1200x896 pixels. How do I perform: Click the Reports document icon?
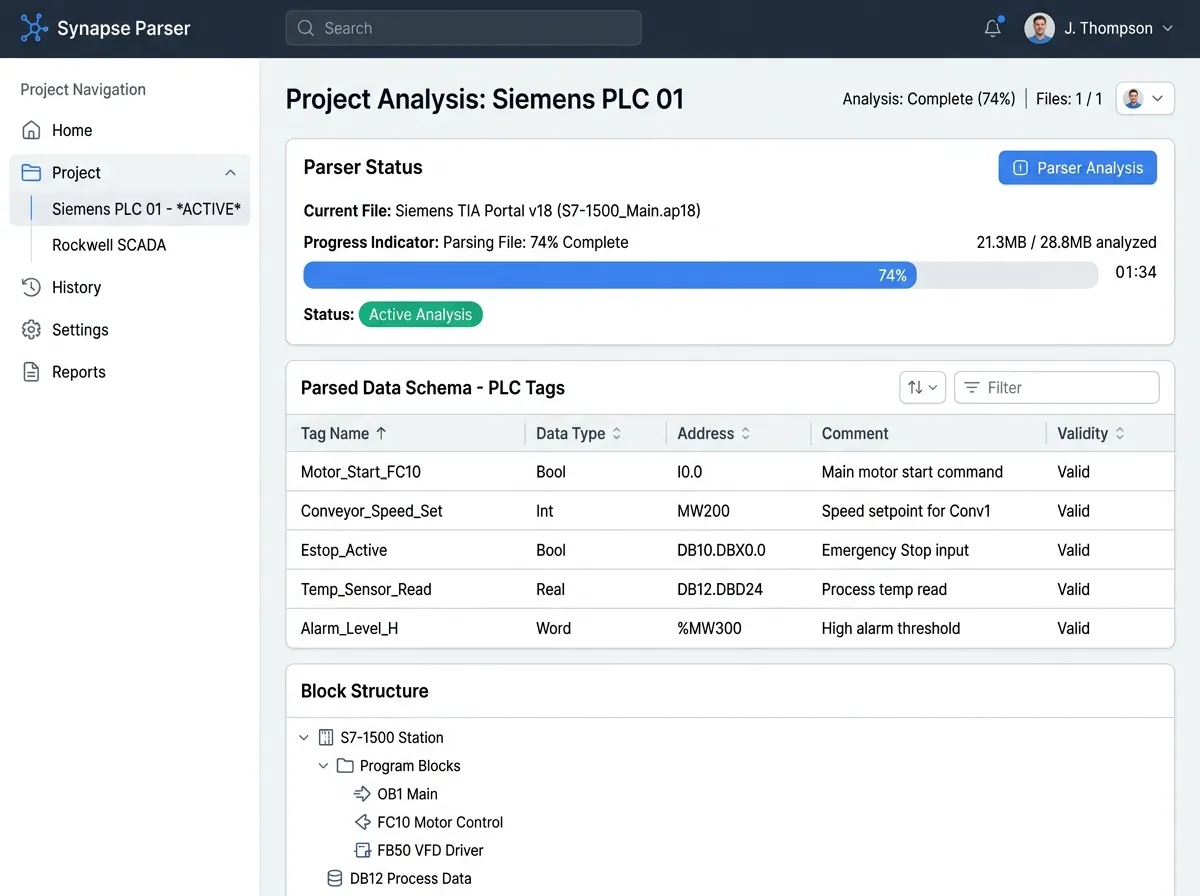click(x=31, y=372)
